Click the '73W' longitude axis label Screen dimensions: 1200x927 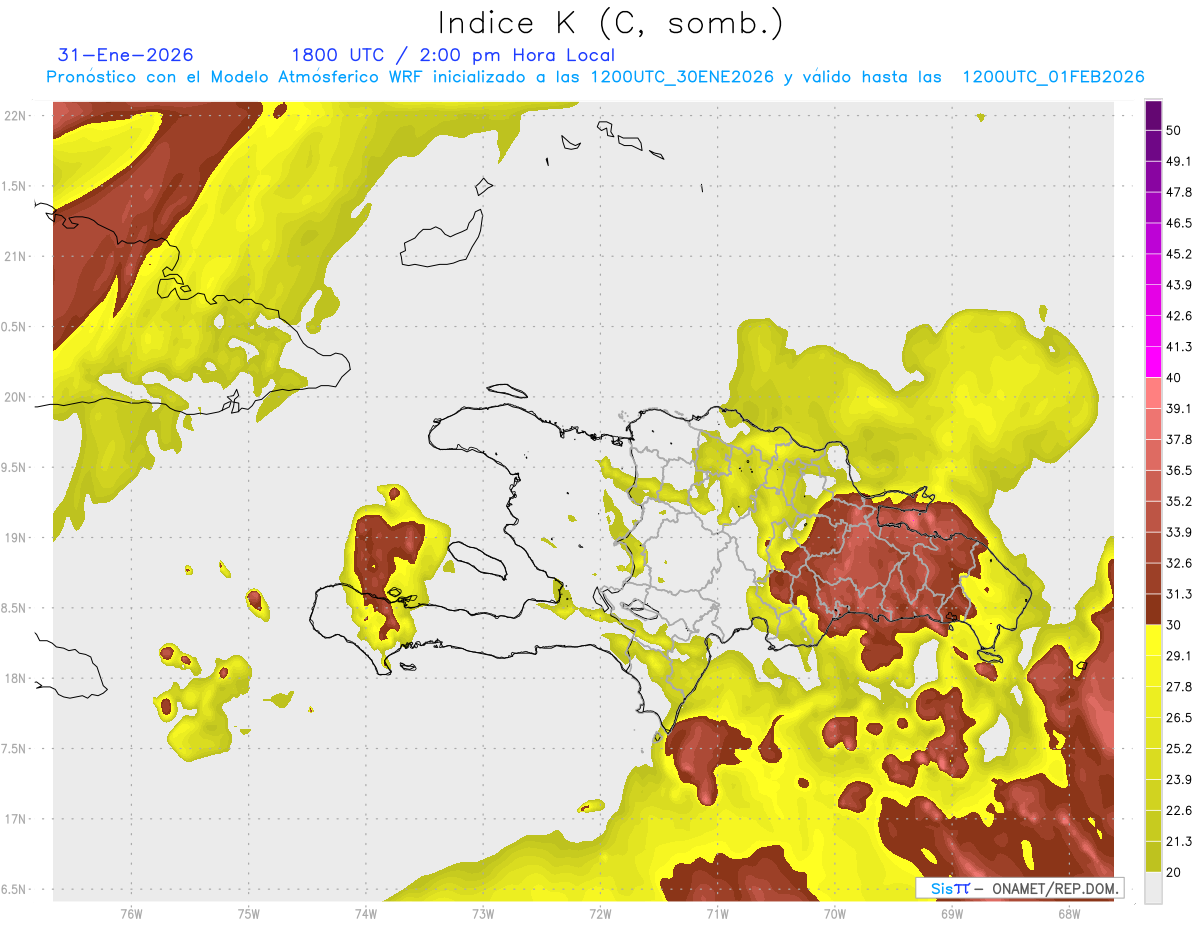click(483, 913)
